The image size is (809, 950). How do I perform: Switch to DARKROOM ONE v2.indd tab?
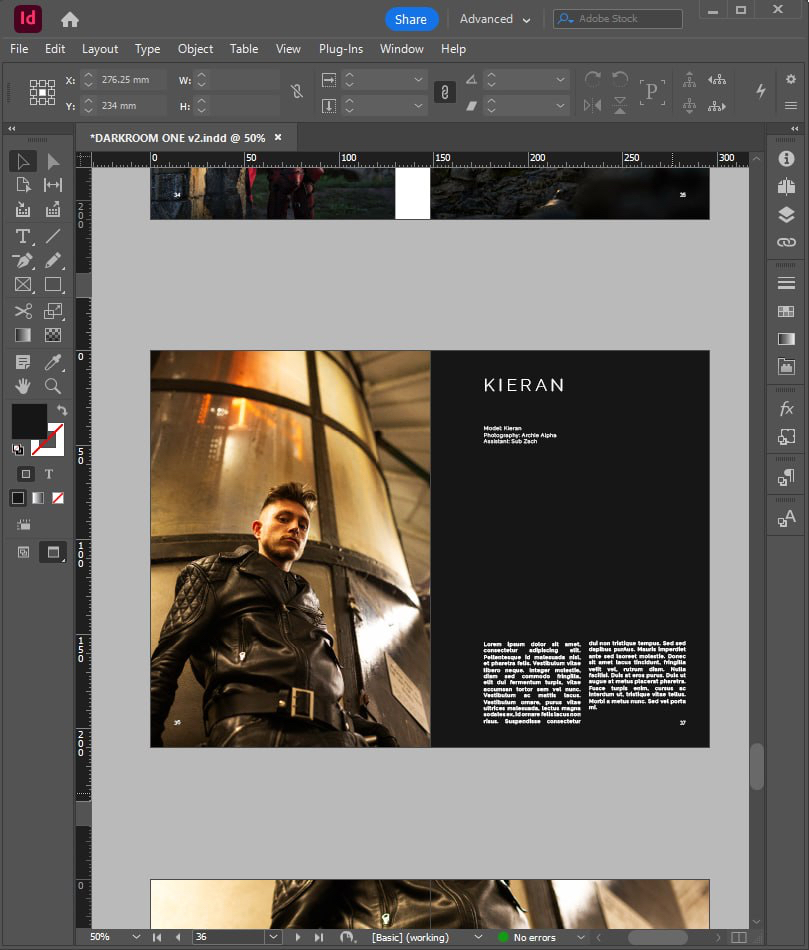pyautogui.click(x=177, y=138)
